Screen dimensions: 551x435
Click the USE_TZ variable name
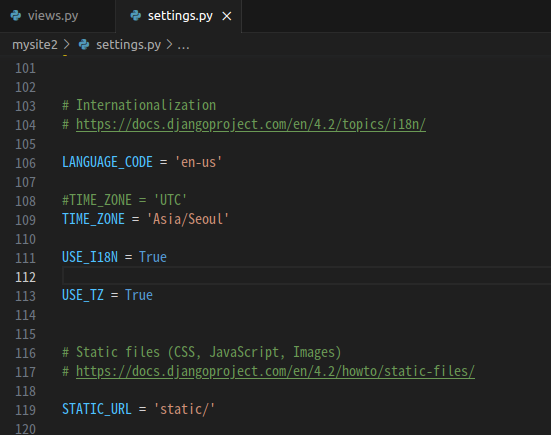83,295
